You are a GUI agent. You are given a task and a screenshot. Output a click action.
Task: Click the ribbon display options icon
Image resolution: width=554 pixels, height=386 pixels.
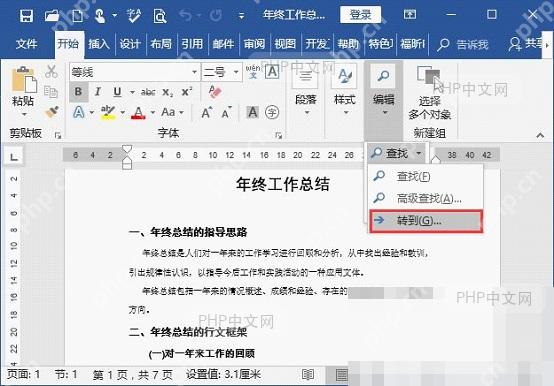pos(410,14)
